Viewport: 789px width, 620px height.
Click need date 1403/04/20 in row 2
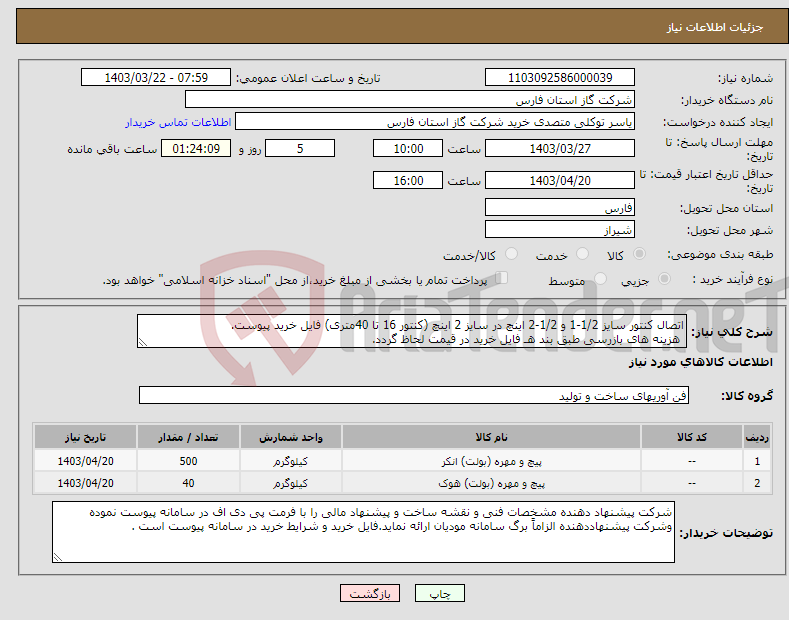point(86,483)
